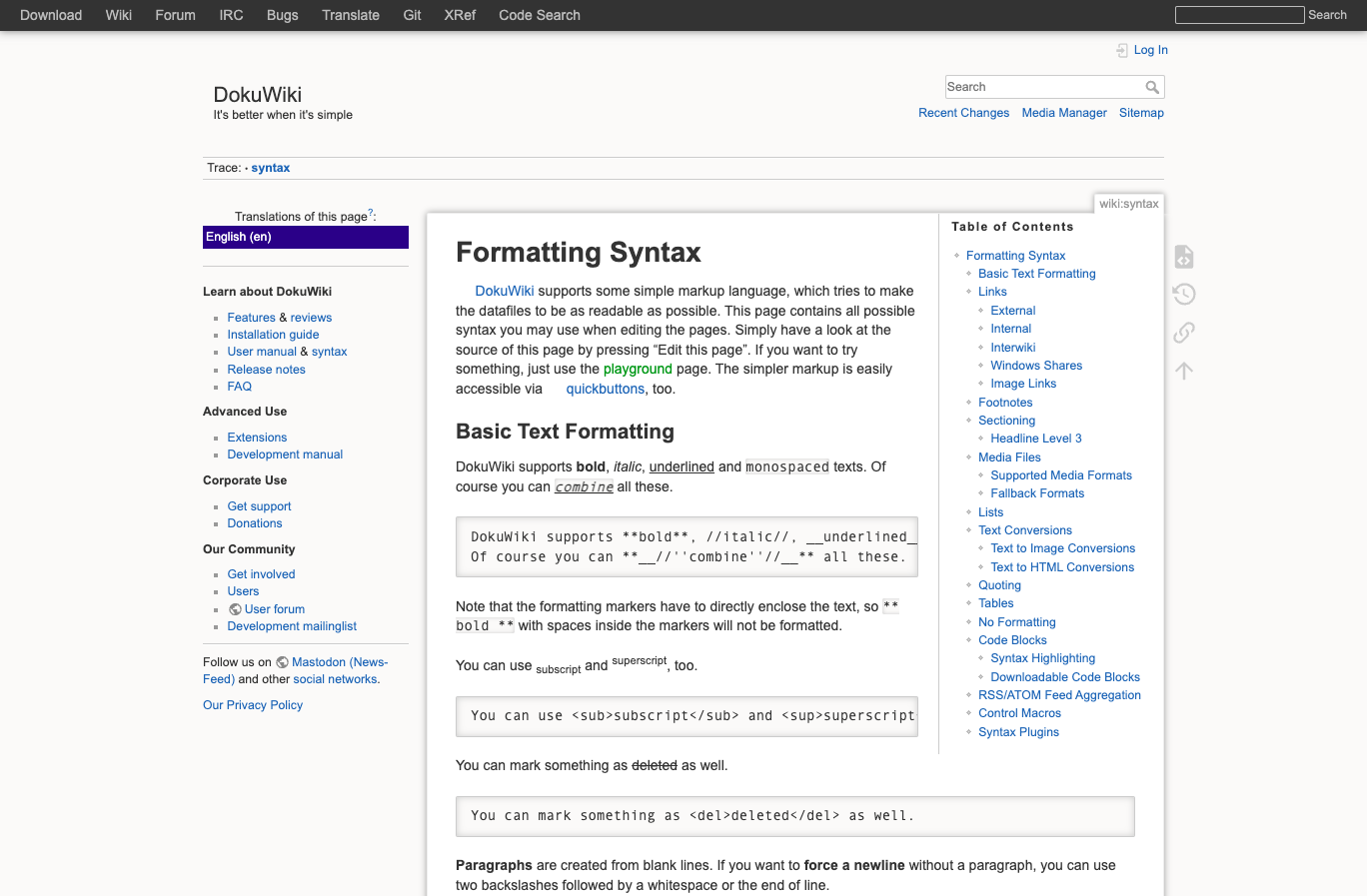This screenshot has width=1367, height=896.
Task: Click the DokuWiki site title
Action: click(258, 94)
